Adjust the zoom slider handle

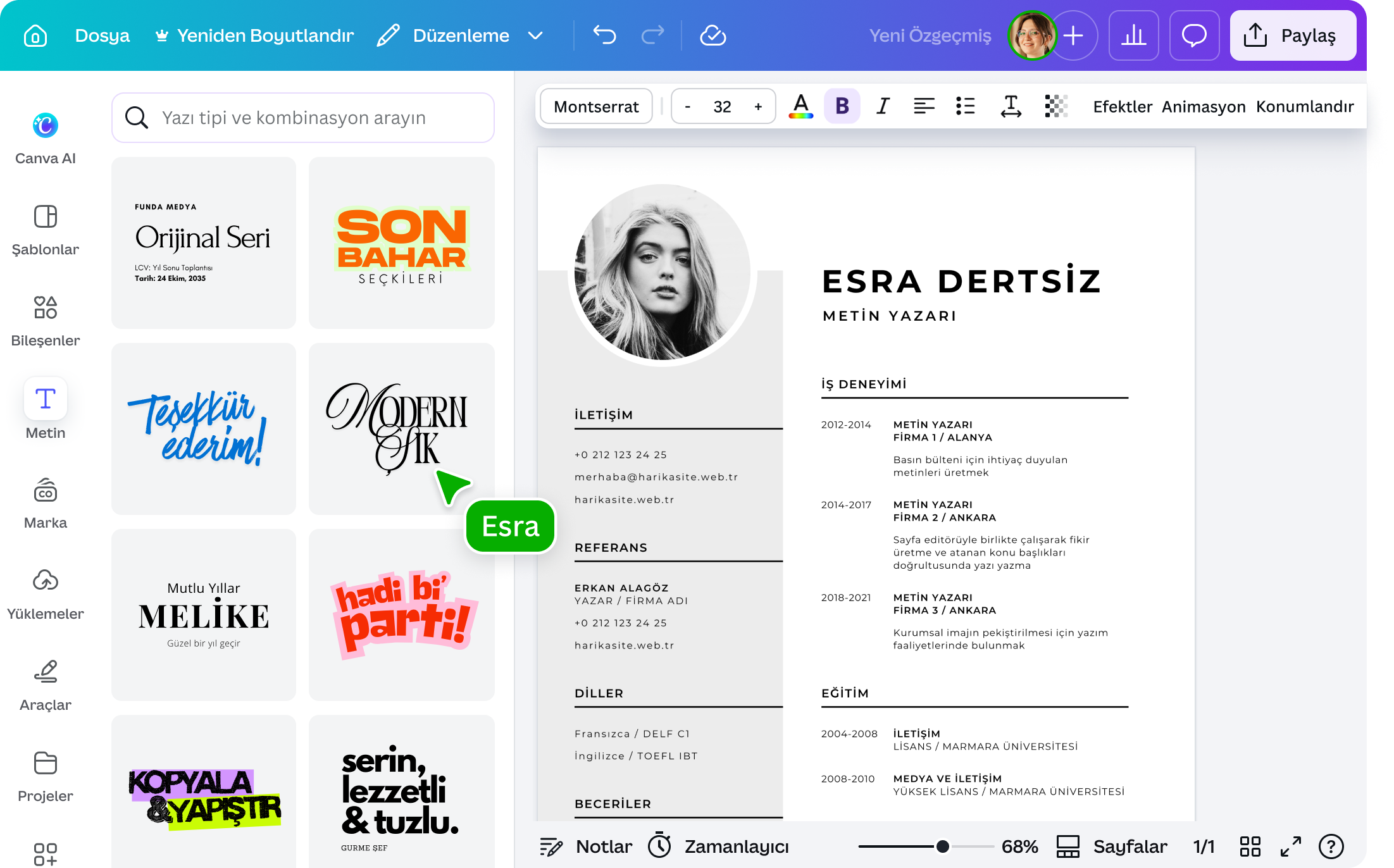(943, 846)
